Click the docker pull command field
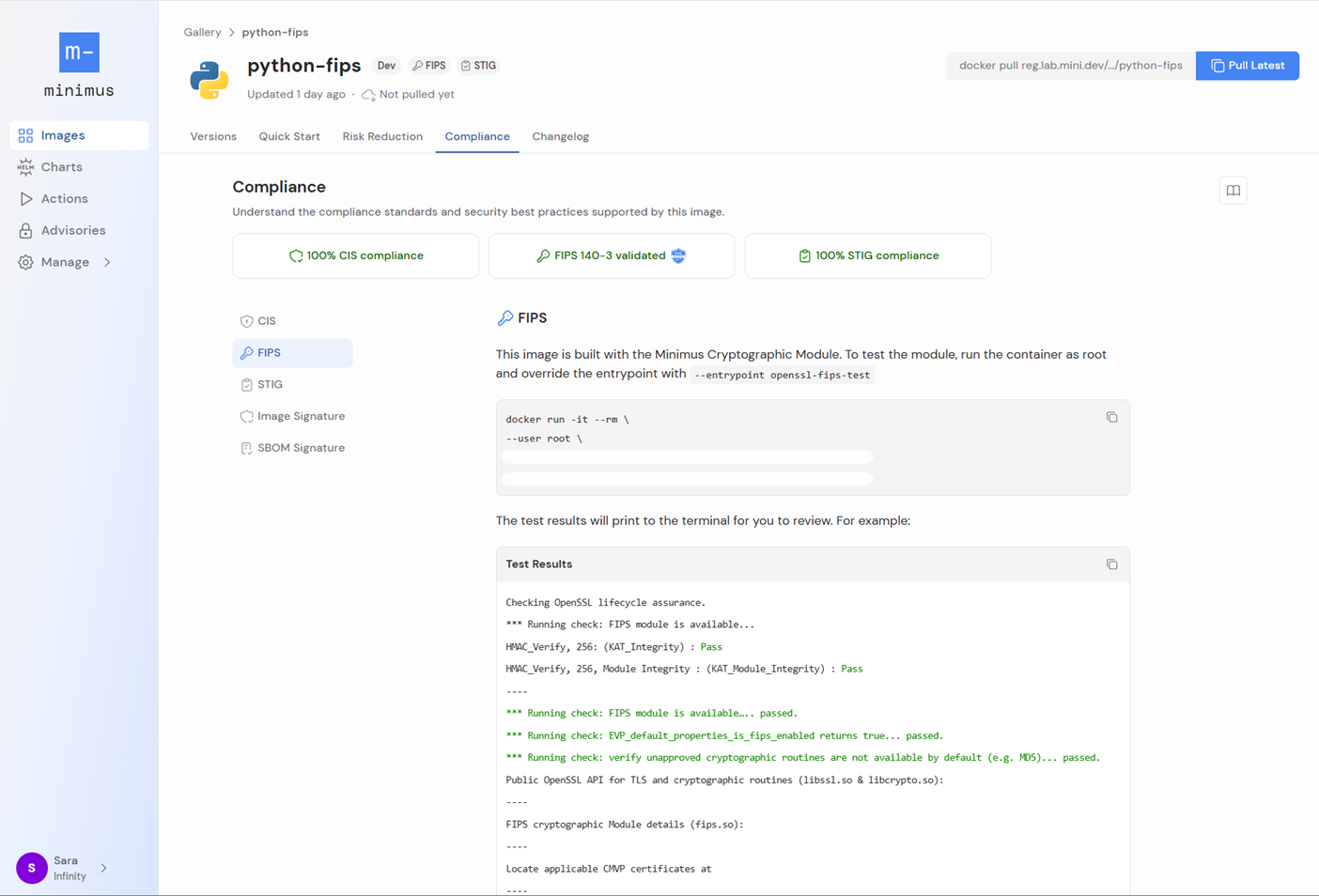Image resolution: width=1319 pixels, height=896 pixels. (1070, 66)
